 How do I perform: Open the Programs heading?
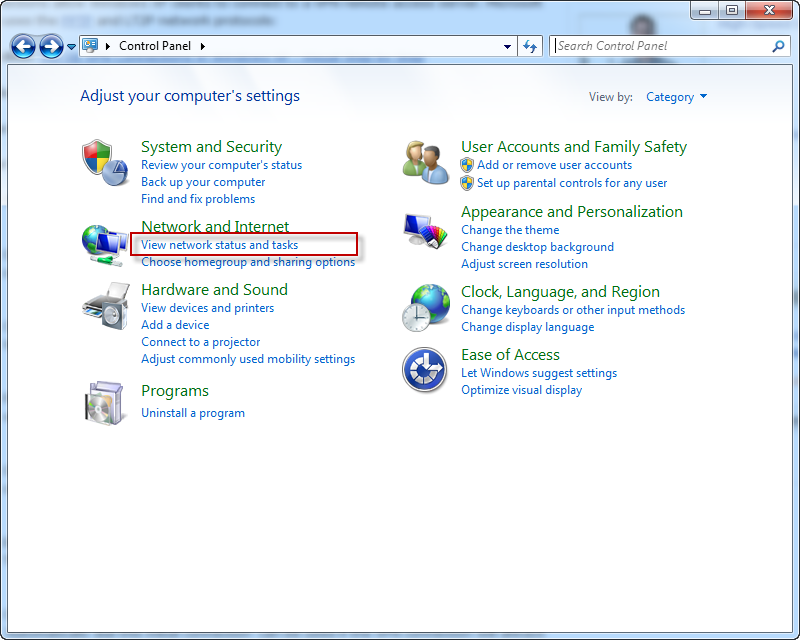pyautogui.click(x=174, y=391)
